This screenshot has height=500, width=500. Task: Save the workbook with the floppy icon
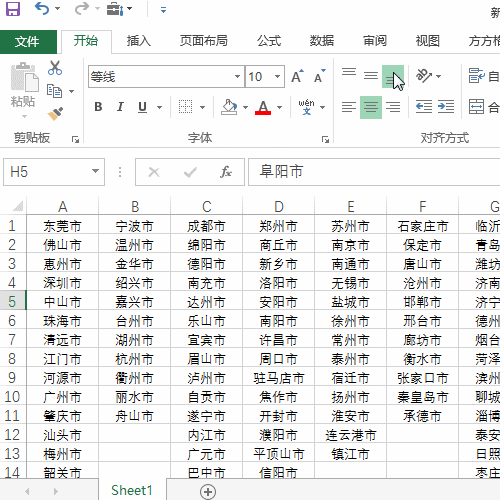click(x=13, y=9)
